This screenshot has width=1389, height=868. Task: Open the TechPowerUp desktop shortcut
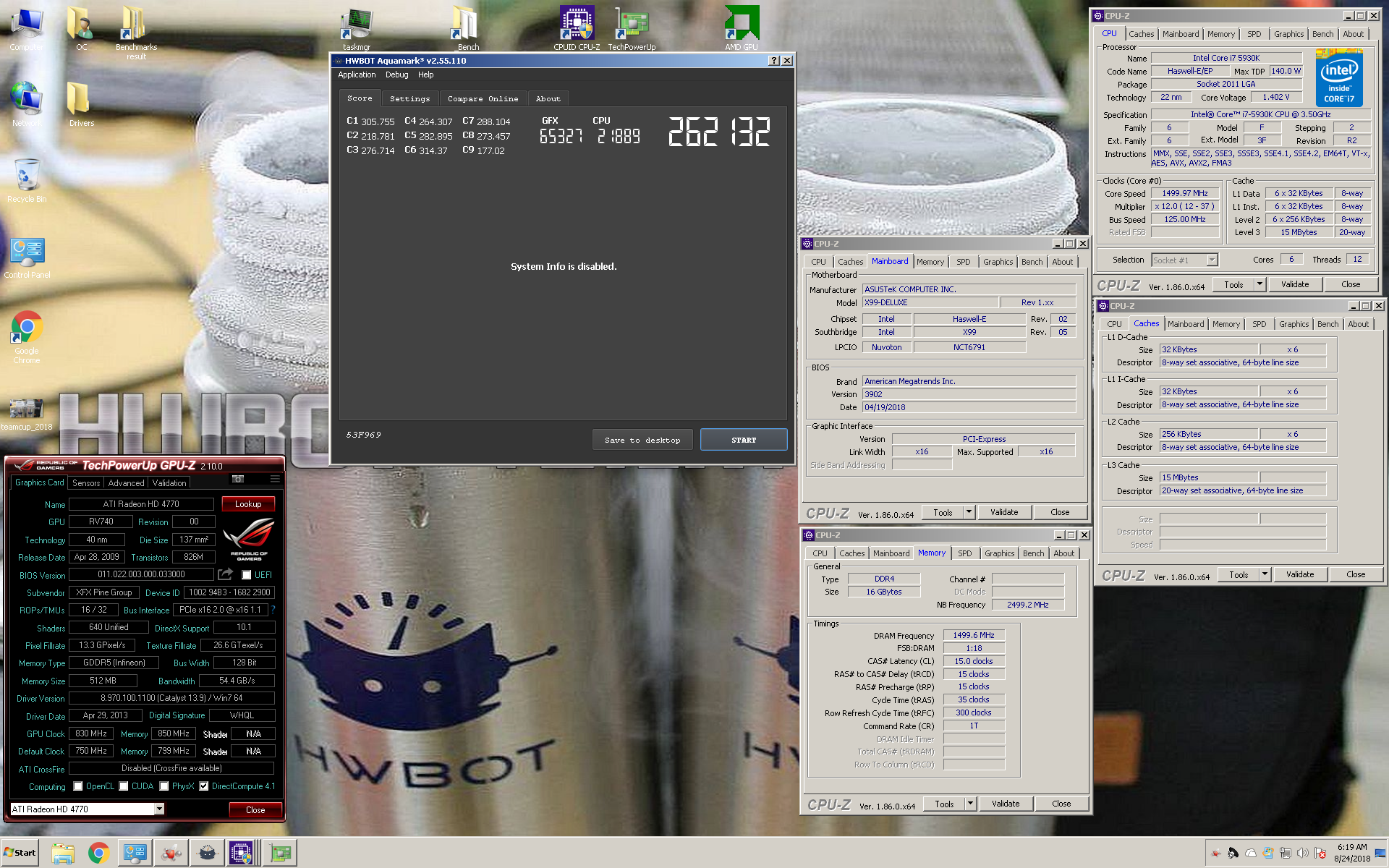[632, 28]
